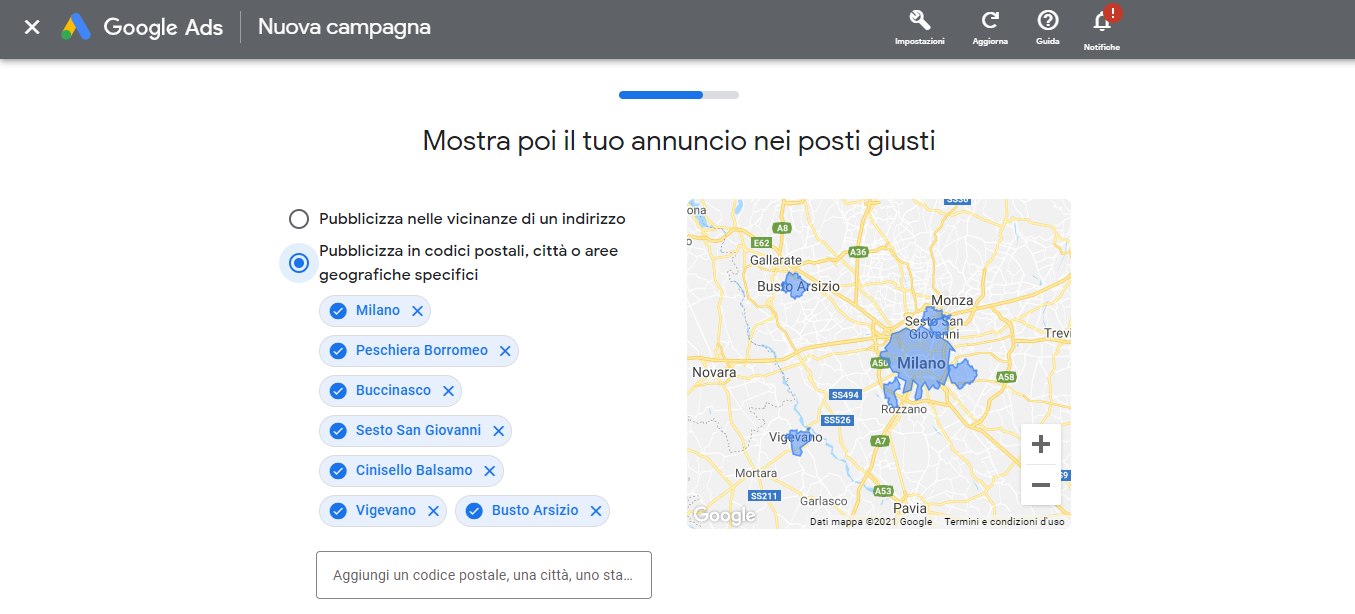Image resolution: width=1355 pixels, height=614 pixels.
Task: Select 'Pubblicizza in codici postali' radio option
Action: 299,263
